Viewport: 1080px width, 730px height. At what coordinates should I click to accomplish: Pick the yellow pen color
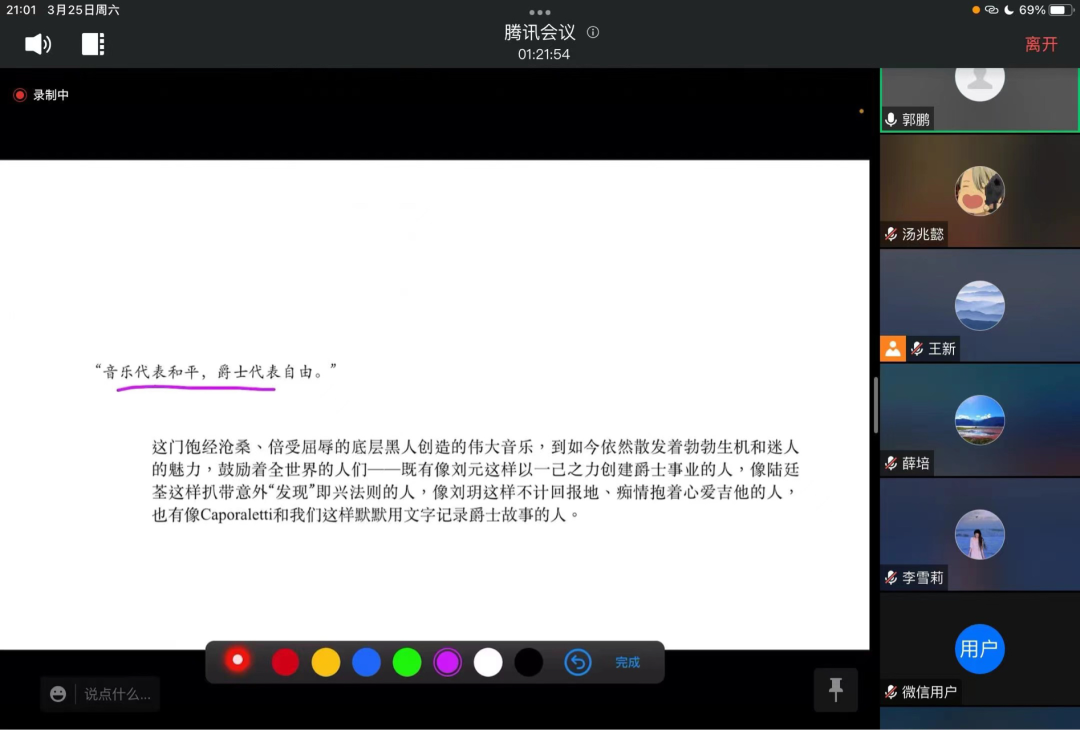point(326,662)
